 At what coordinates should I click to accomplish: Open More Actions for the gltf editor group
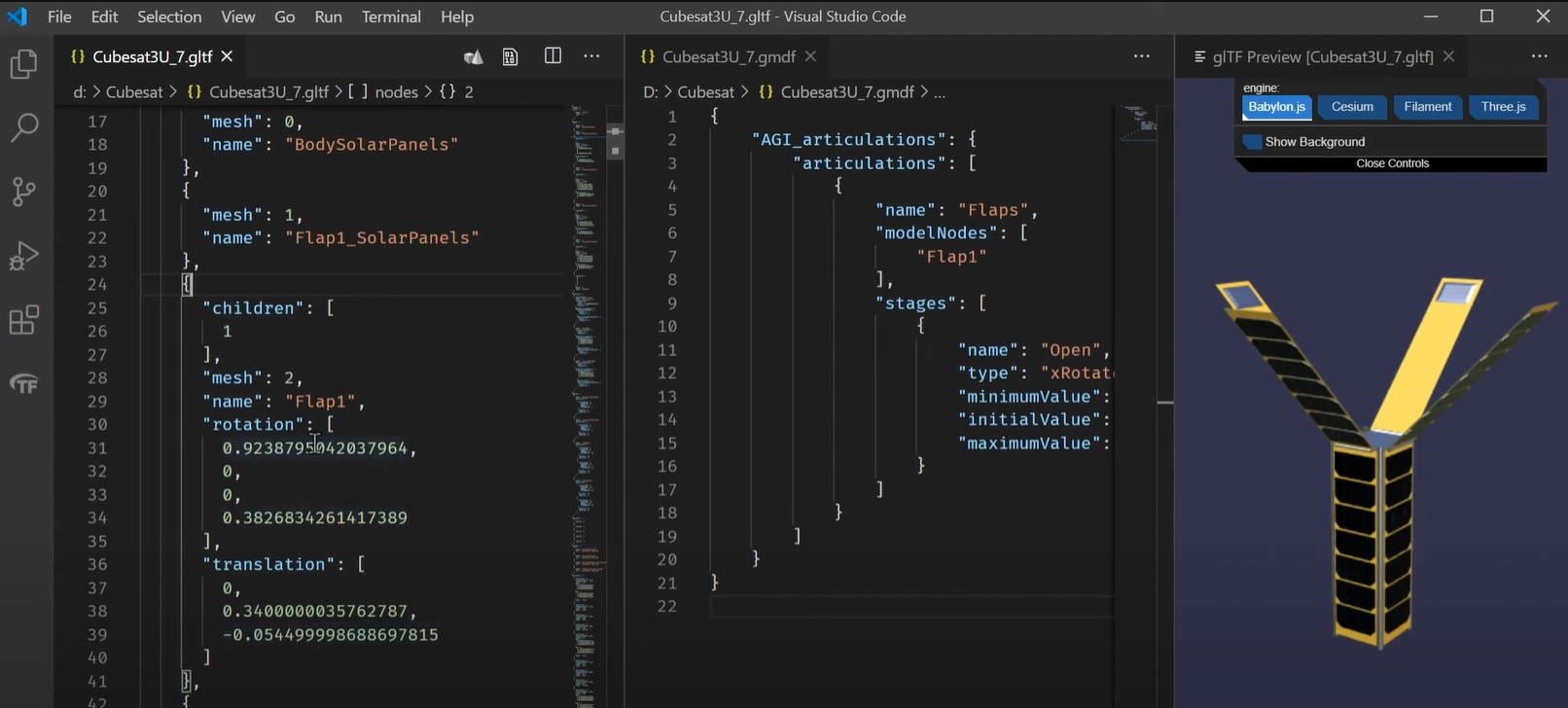591,56
